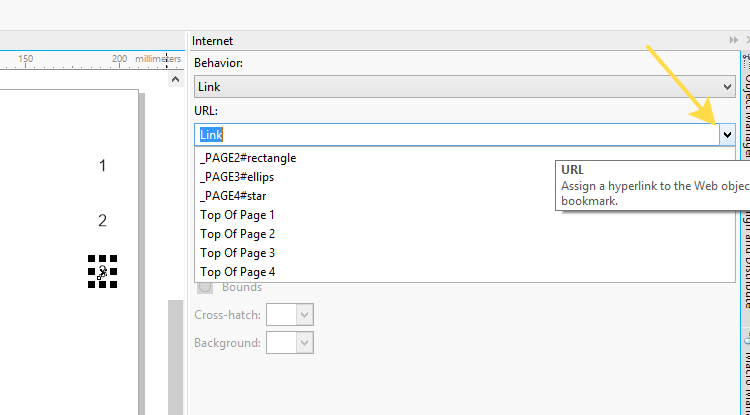Pick the Top Of Page 4 option
This screenshot has width=750, height=415.
pyautogui.click(x=237, y=272)
